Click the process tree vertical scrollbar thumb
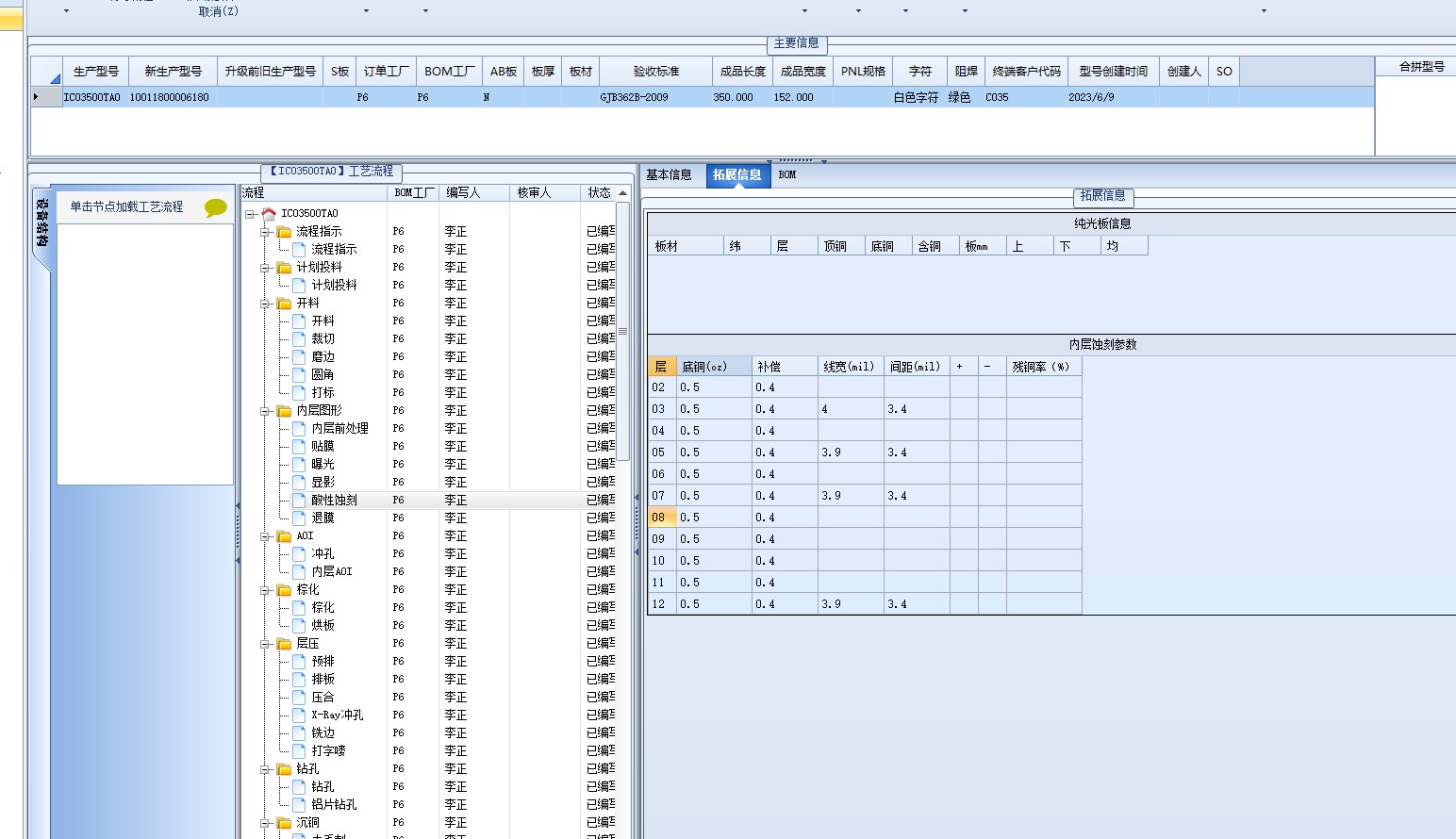The image size is (1456, 839). 622,332
